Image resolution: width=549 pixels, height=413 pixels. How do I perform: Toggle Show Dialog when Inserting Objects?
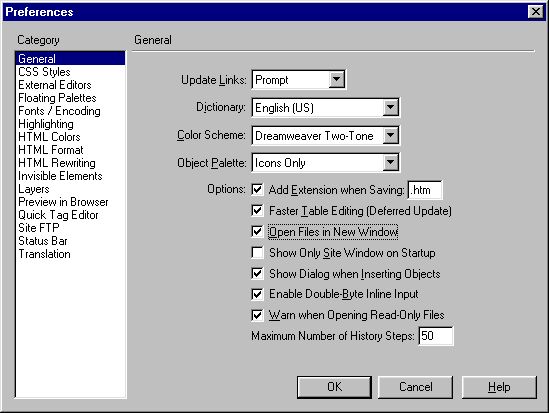click(x=257, y=274)
